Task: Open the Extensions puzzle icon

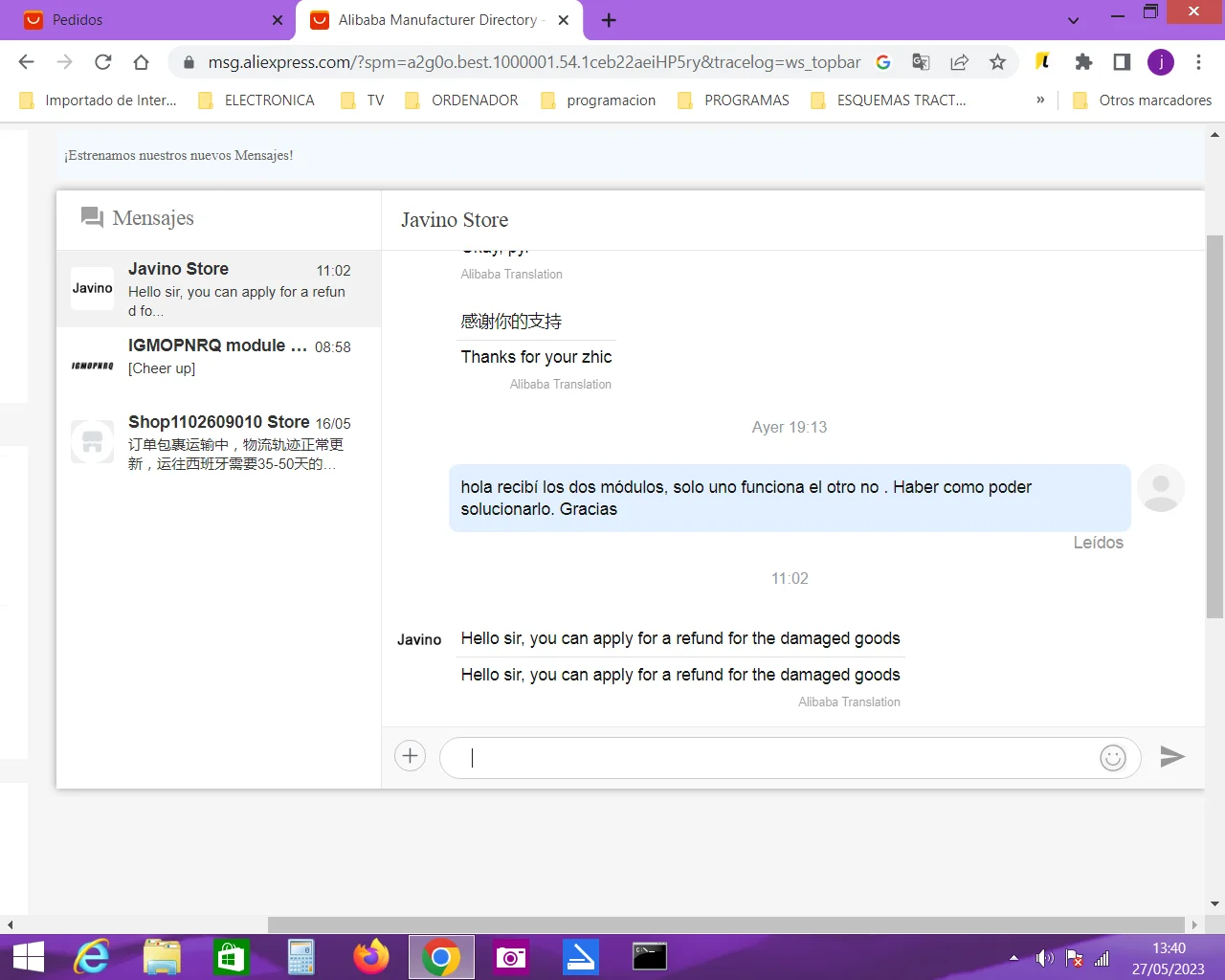Action: [x=1083, y=62]
